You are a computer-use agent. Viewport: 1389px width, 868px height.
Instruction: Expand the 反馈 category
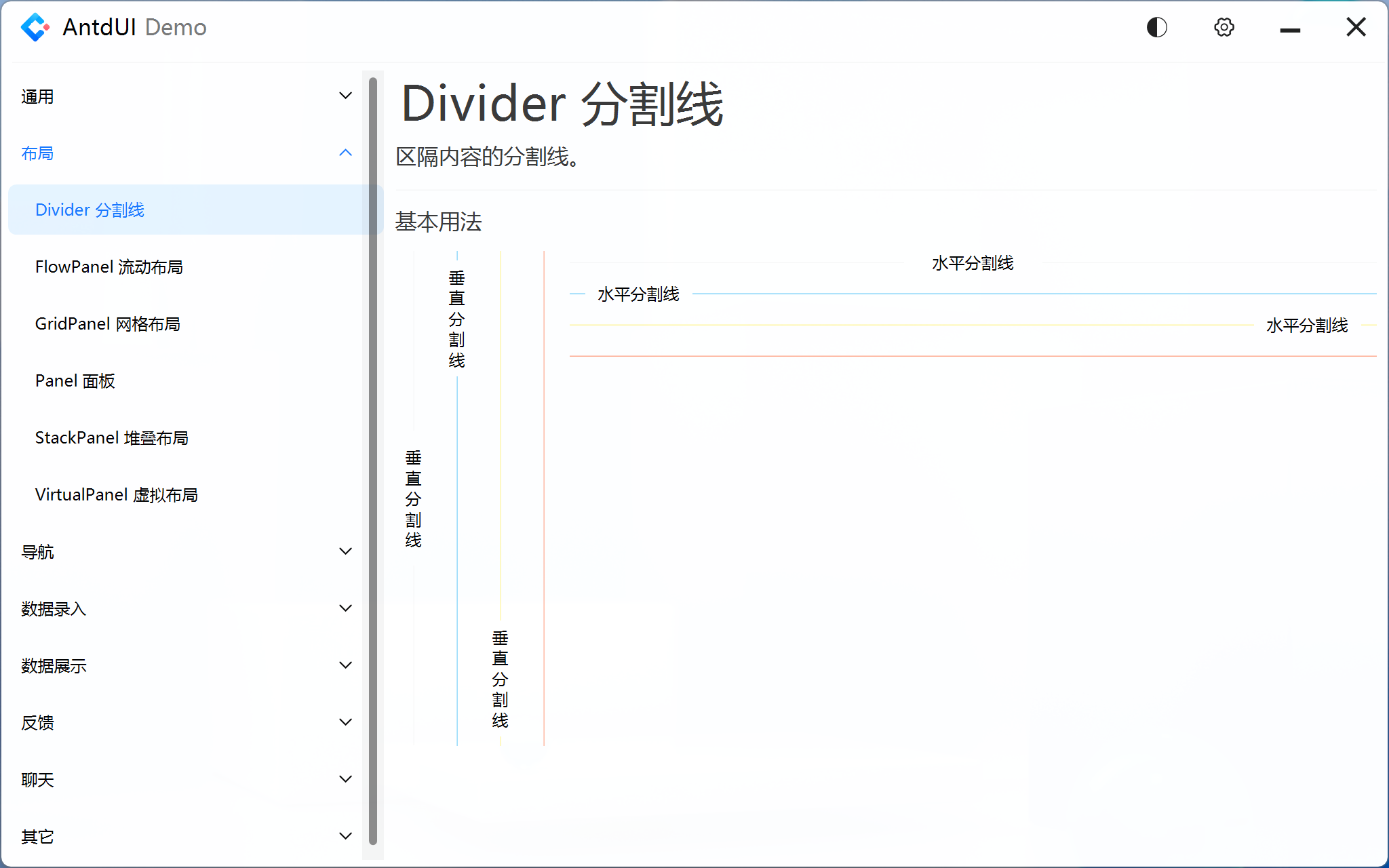pyautogui.click(x=183, y=722)
